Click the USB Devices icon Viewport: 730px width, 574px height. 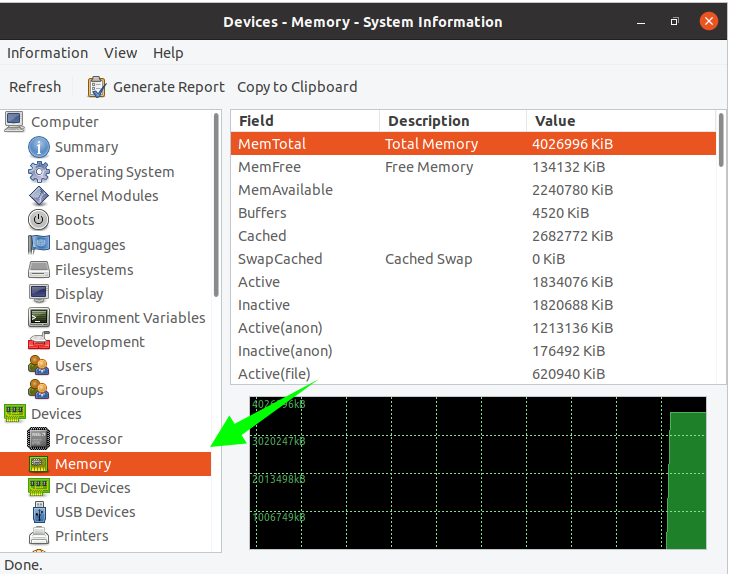[x=39, y=512]
